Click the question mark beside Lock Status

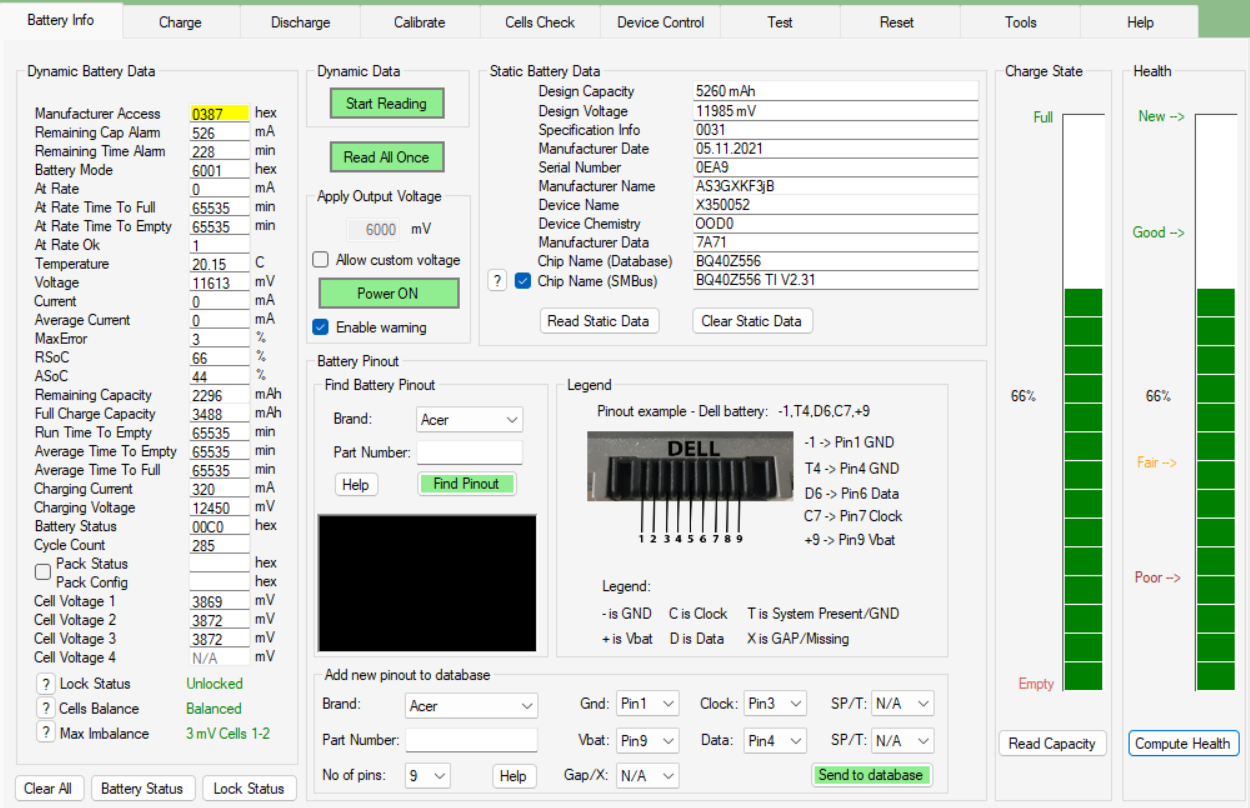[45, 684]
